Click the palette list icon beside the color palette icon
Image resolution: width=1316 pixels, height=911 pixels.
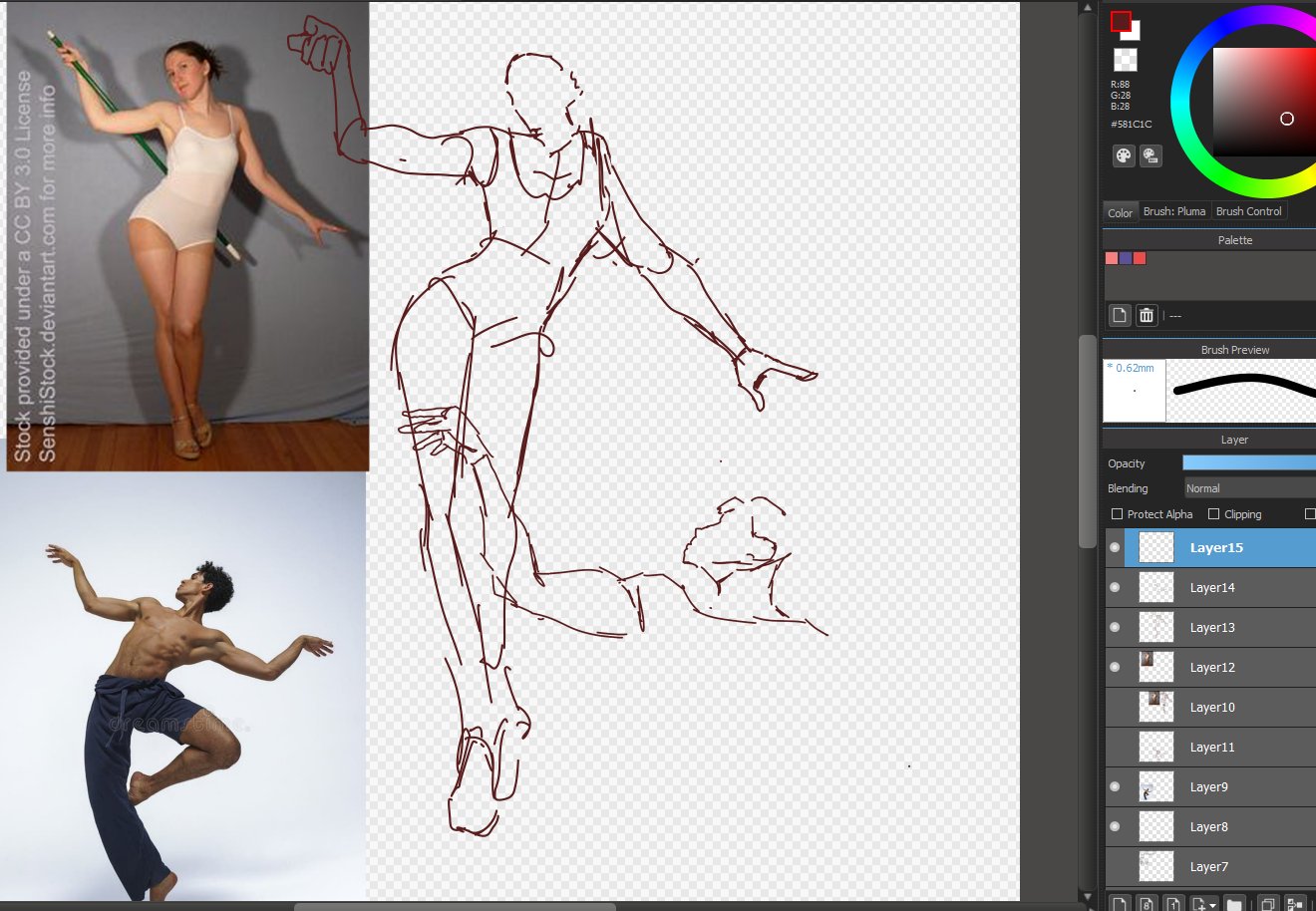pos(1151,155)
